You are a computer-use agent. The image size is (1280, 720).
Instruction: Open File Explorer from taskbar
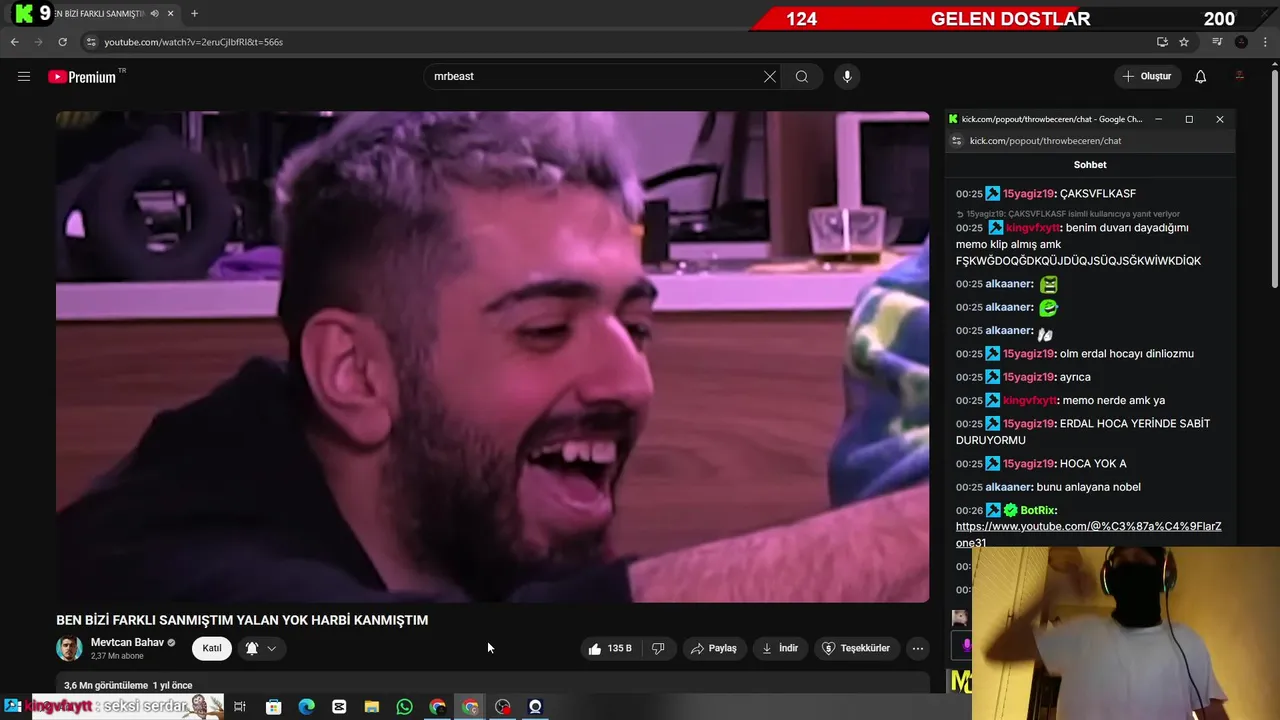[371, 707]
